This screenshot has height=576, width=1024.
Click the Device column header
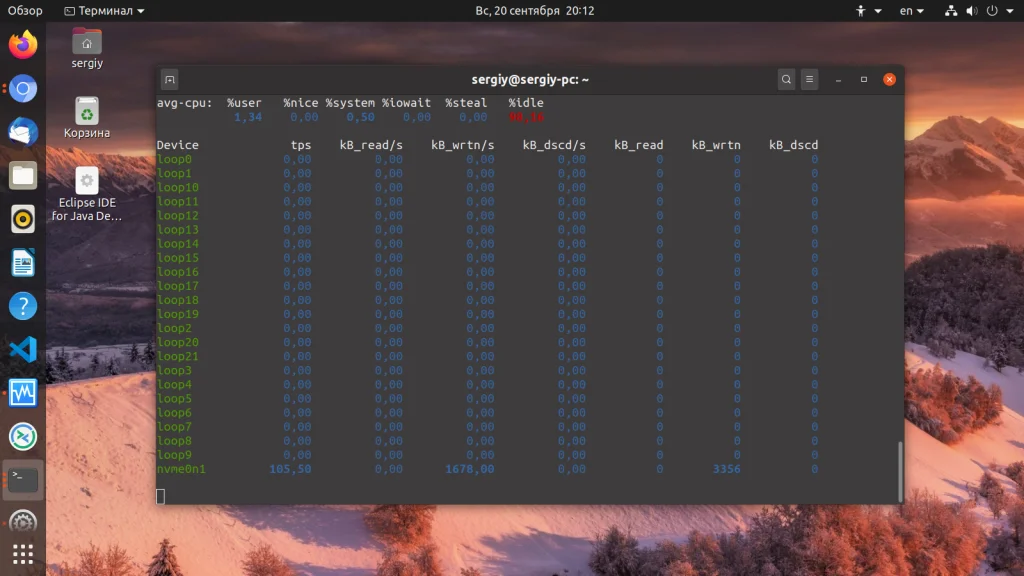click(178, 145)
